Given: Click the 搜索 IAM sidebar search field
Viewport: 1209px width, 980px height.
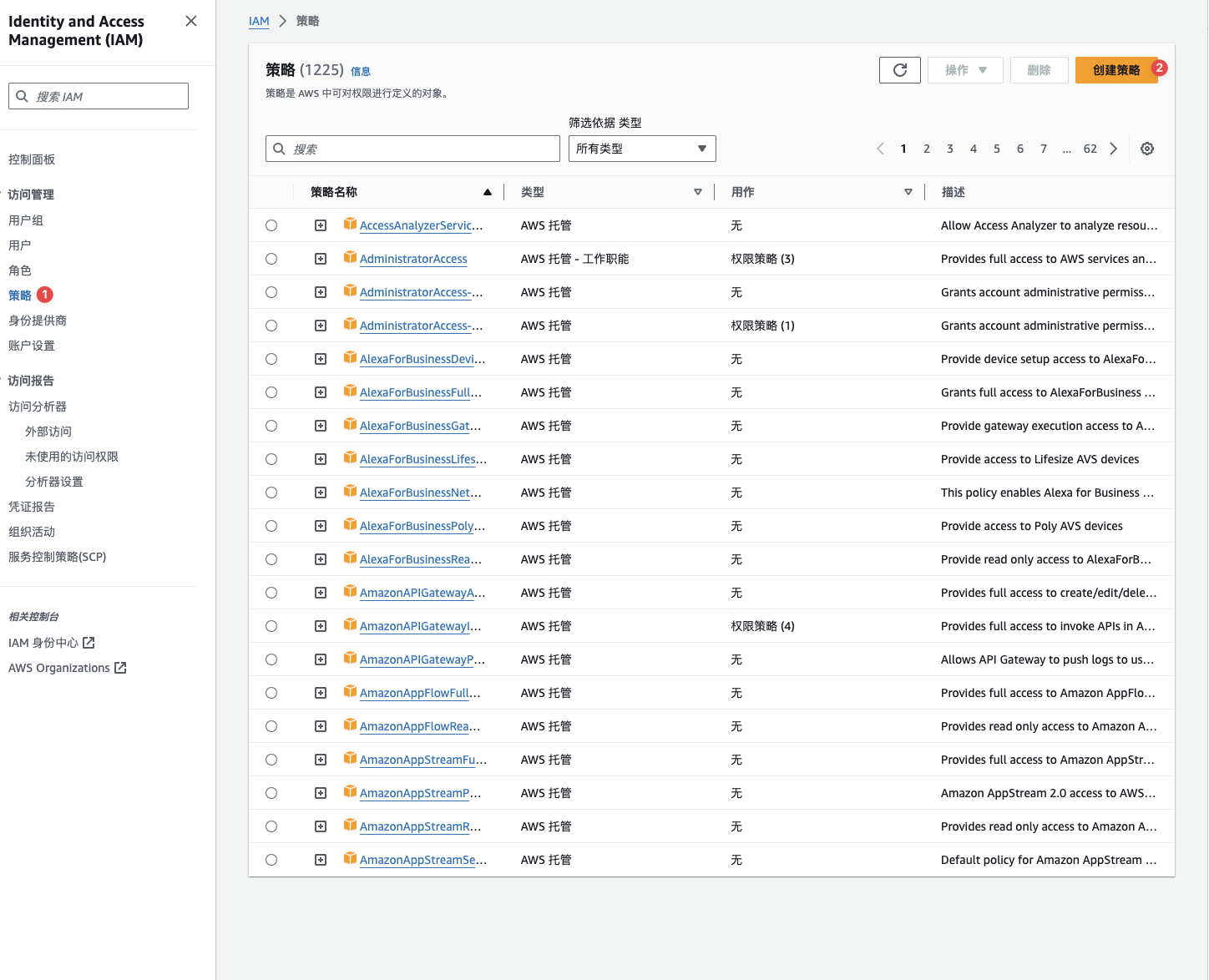Looking at the screenshot, I should [99, 96].
